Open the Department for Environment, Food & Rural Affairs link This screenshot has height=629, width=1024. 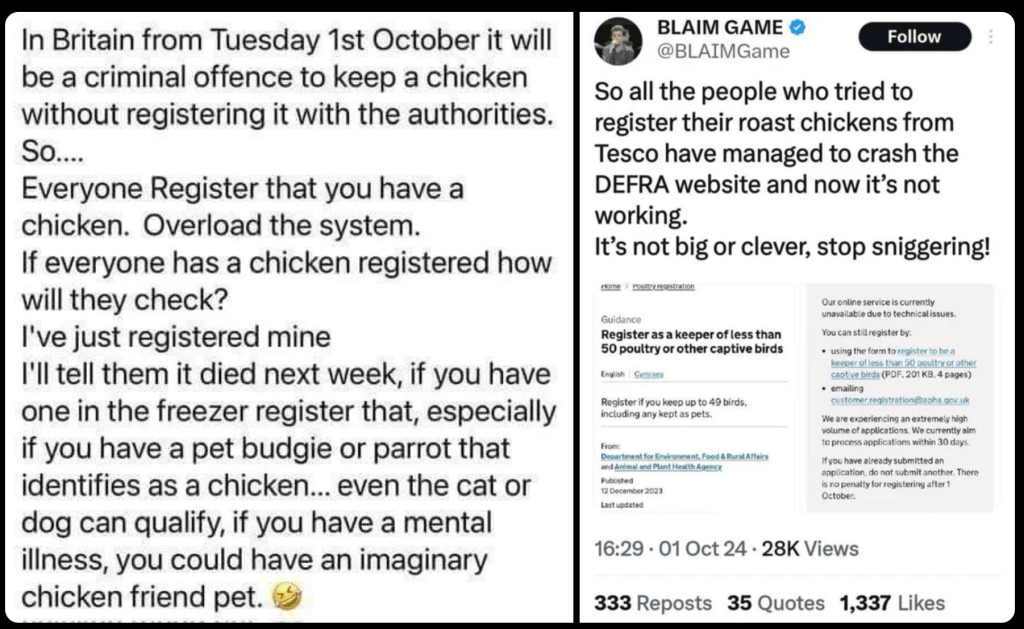(685, 456)
